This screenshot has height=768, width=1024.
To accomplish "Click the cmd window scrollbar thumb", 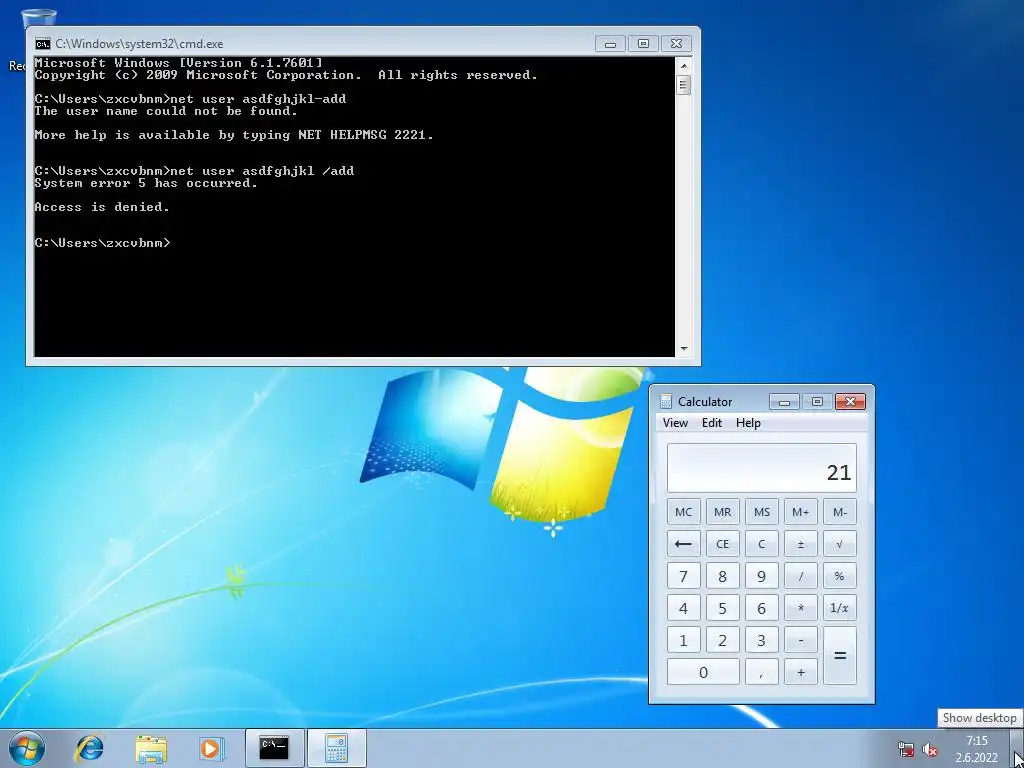I will click(x=684, y=85).
